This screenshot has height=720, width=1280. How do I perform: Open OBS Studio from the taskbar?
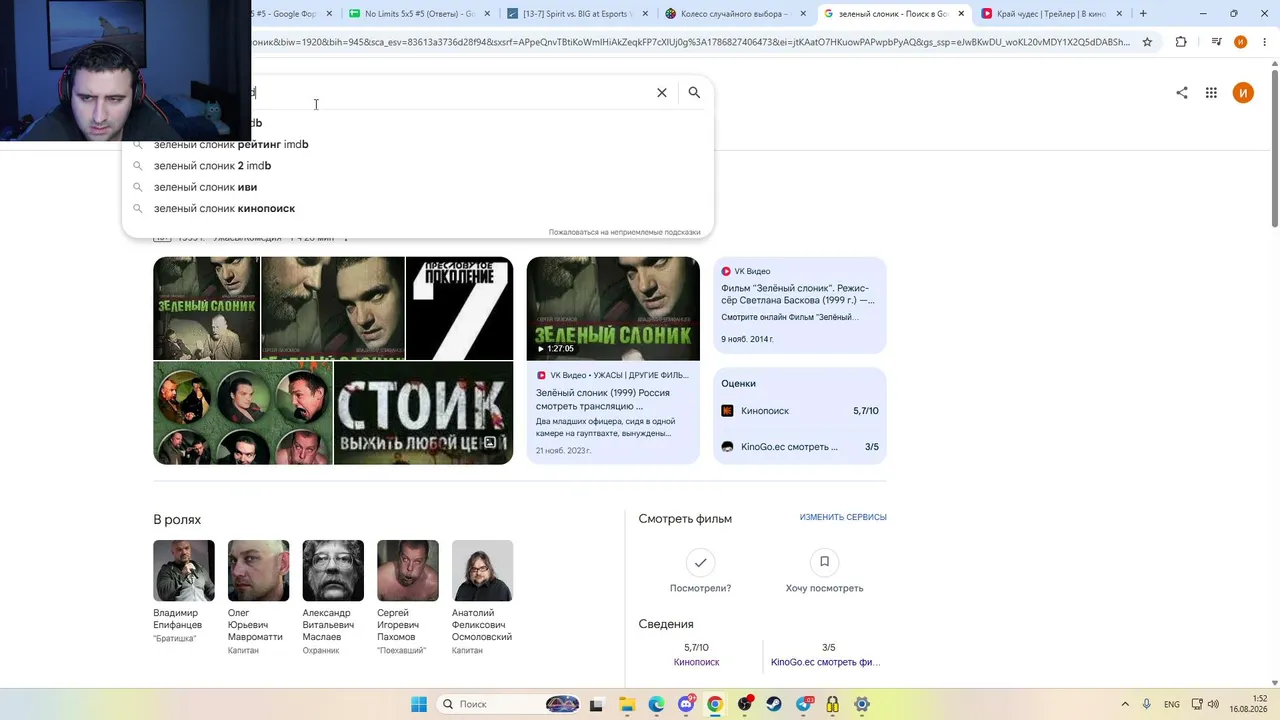[745, 704]
